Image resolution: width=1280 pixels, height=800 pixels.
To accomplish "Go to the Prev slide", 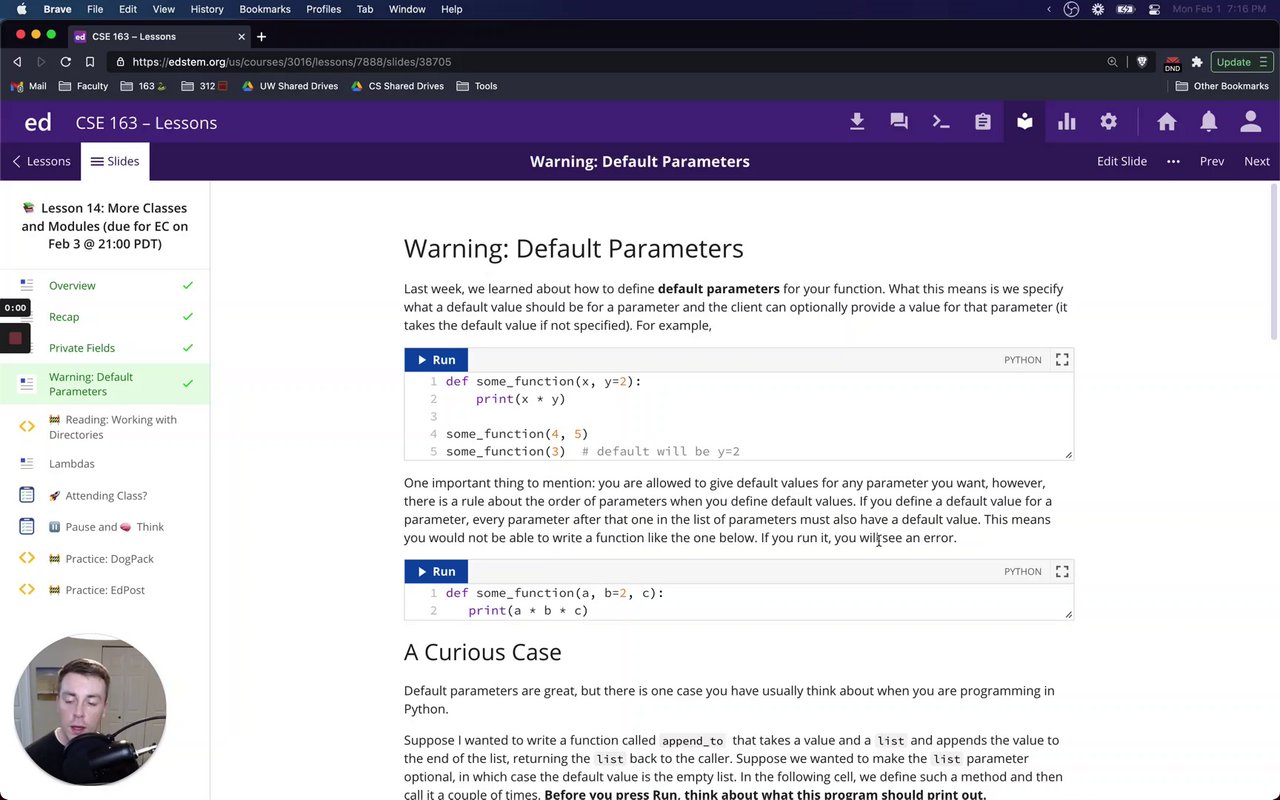I will pos(1212,162).
